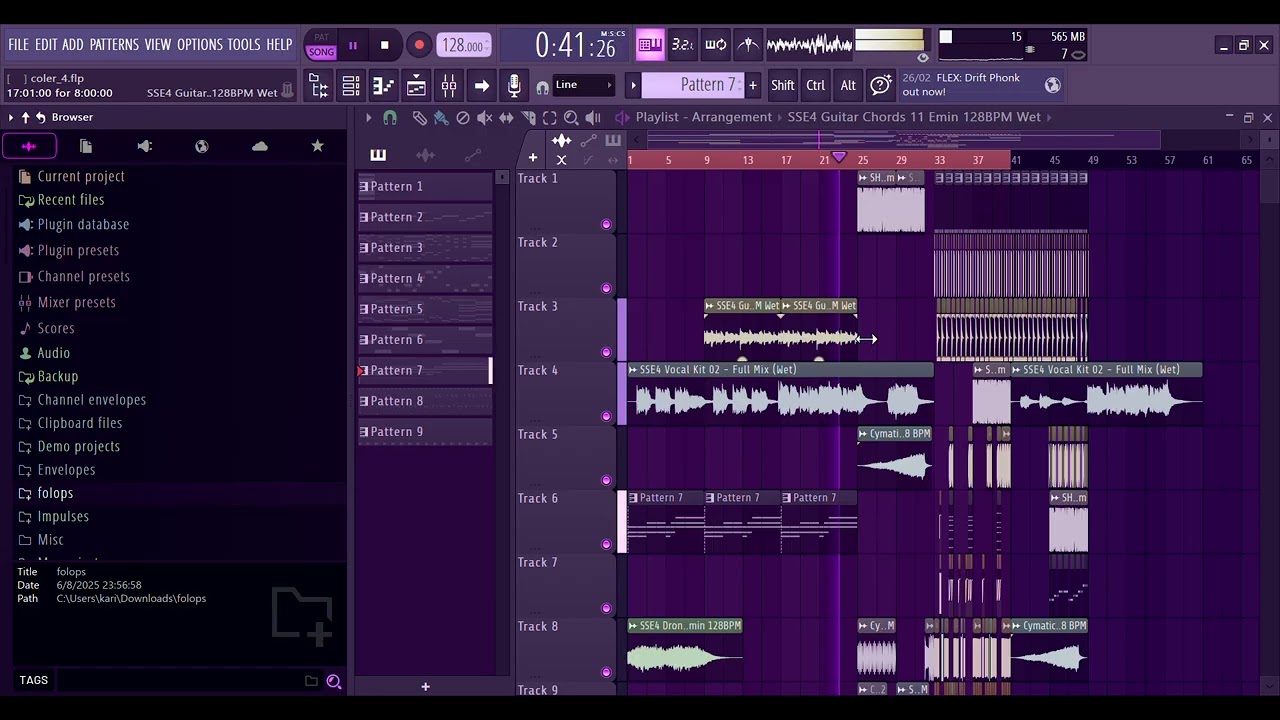Image resolution: width=1280 pixels, height=720 pixels.
Task: Open the browser cloud tab icon
Action: click(x=260, y=147)
